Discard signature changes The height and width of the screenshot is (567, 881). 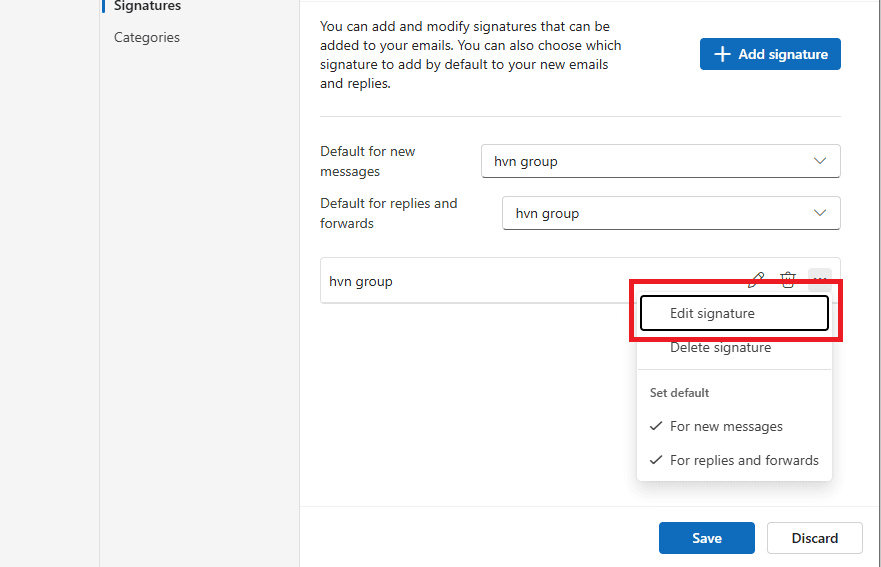pos(815,538)
